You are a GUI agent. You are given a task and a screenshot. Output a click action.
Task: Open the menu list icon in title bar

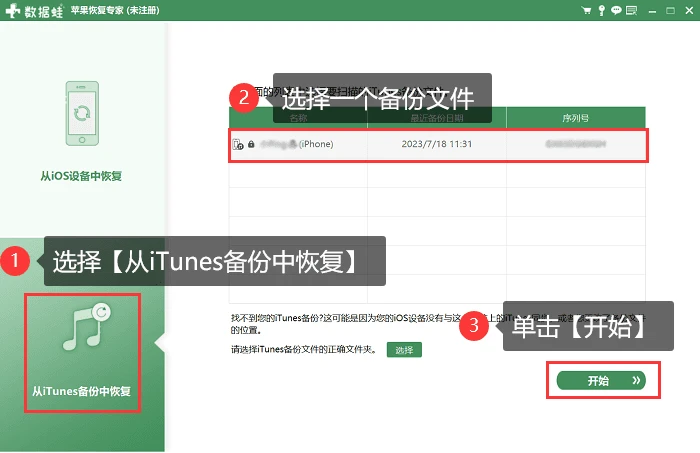click(631, 10)
